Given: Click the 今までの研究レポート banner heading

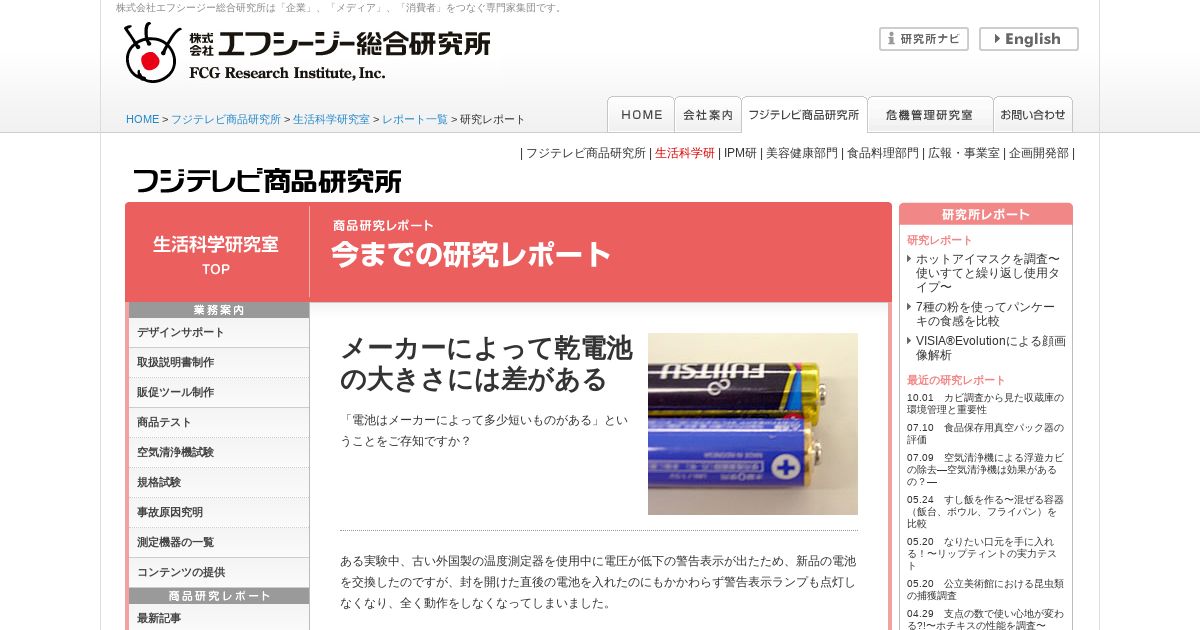Looking at the screenshot, I should tap(471, 255).
